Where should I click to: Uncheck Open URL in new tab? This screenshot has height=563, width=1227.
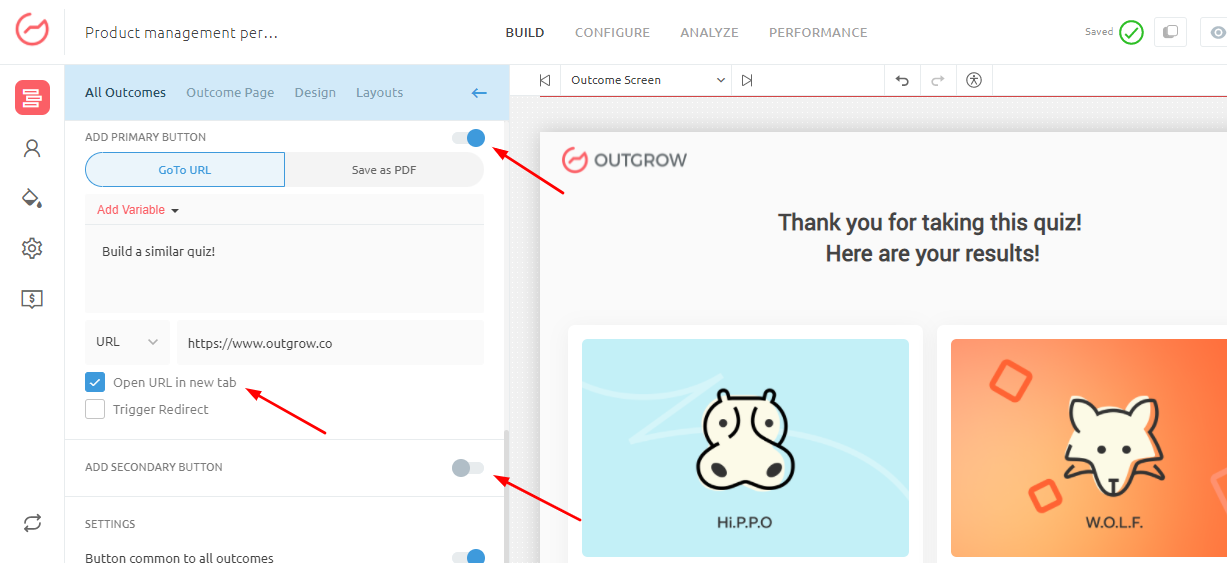(x=95, y=382)
